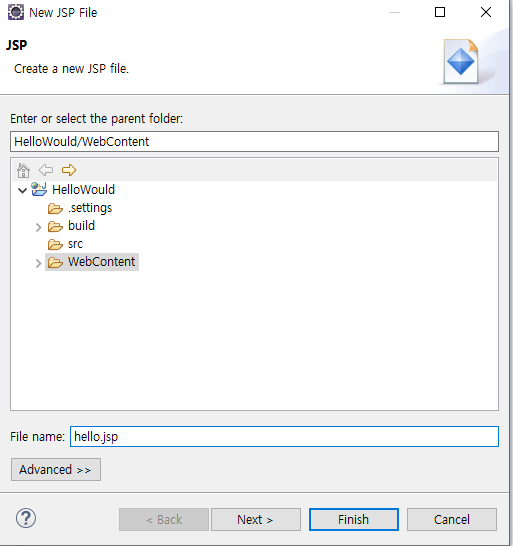This screenshot has height=546, width=513.
Task: Click the Home navigation icon
Action: click(x=23, y=170)
